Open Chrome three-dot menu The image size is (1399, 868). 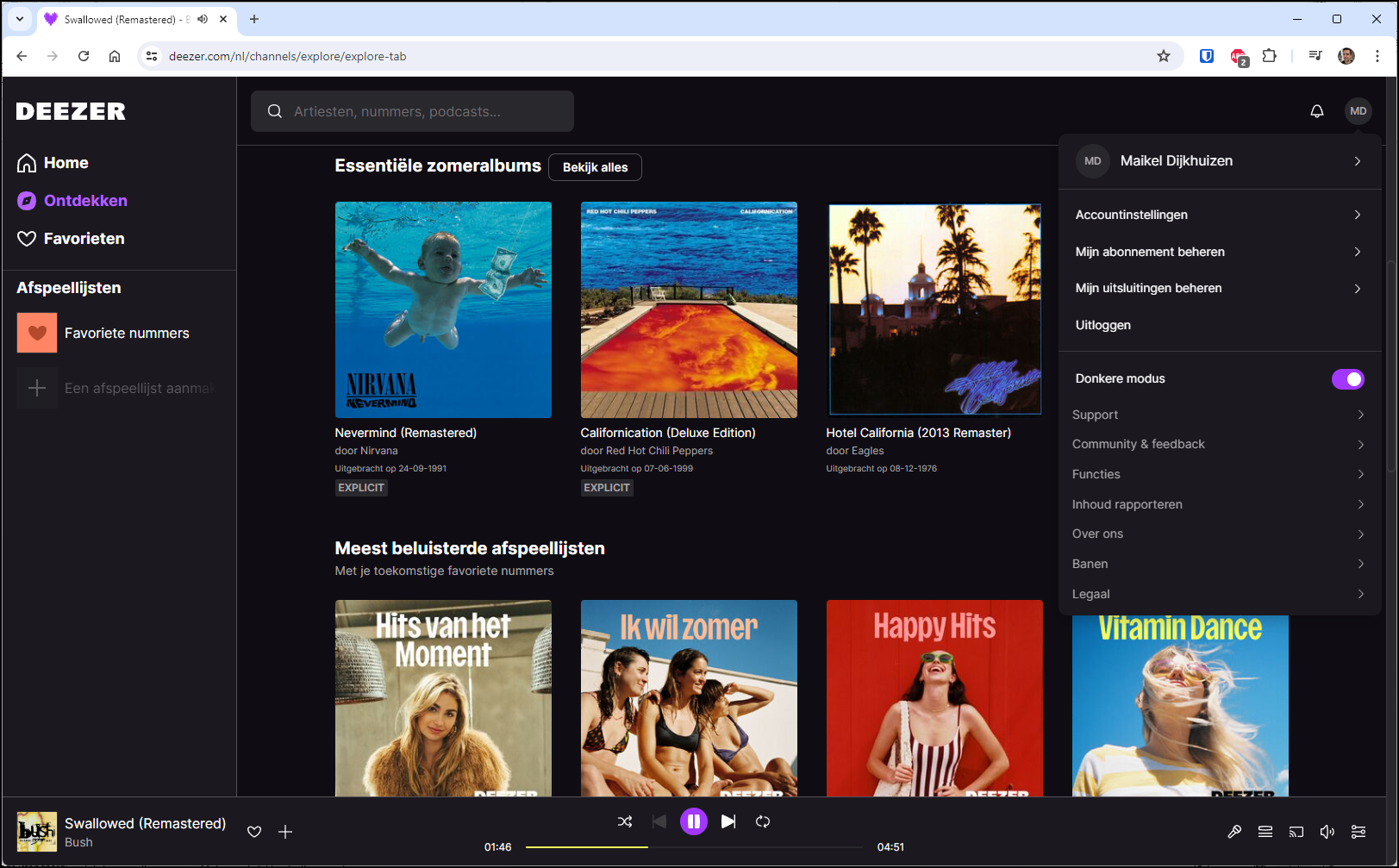(1377, 56)
